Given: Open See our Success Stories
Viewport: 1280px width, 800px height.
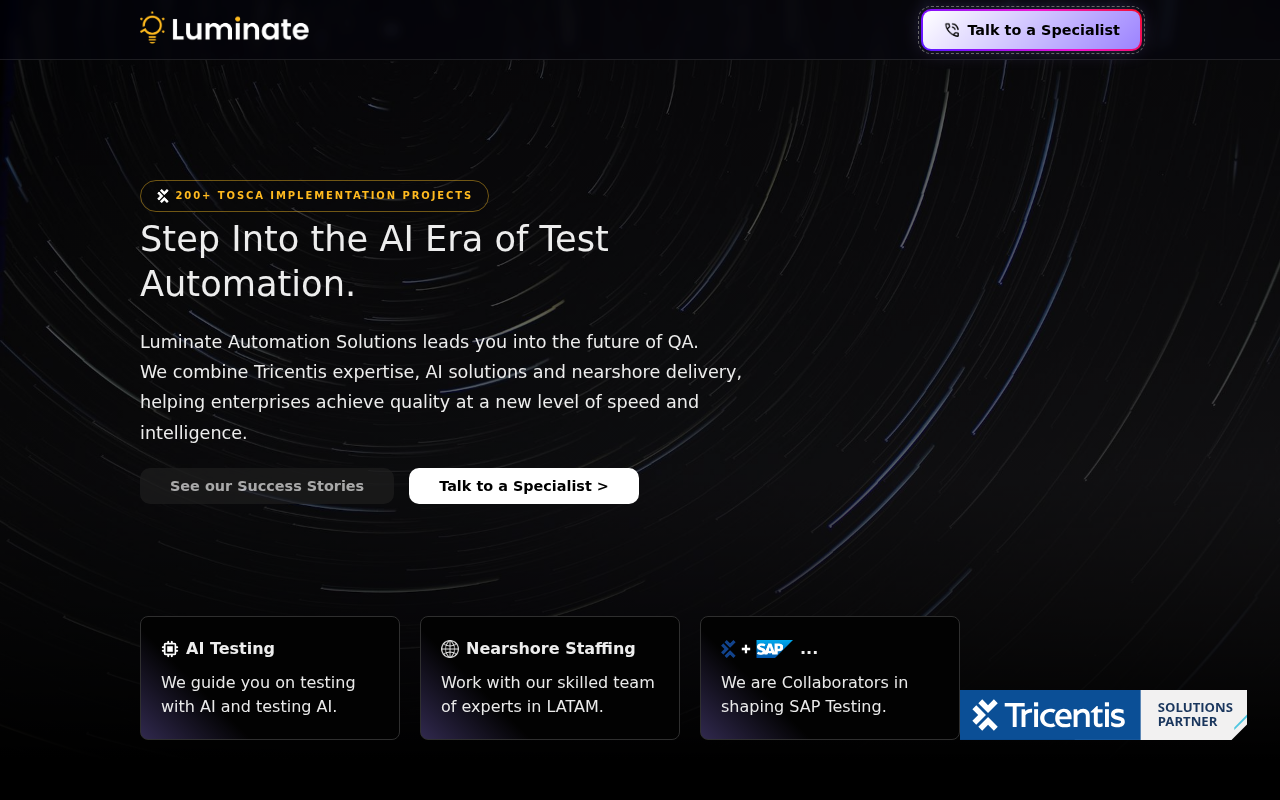Looking at the screenshot, I should point(267,486).
